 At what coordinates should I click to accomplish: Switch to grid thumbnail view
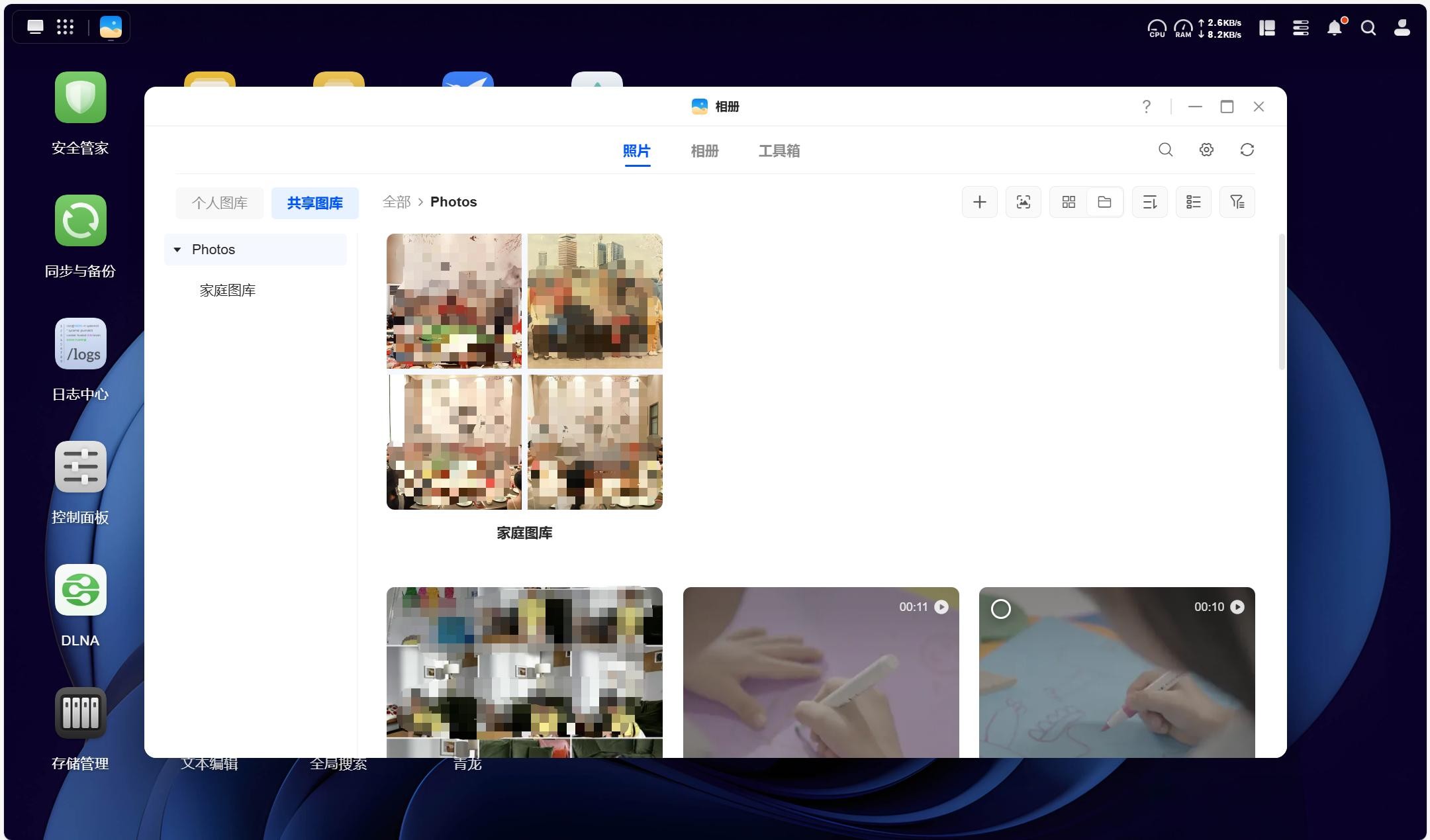click(x=1068, y=202)
